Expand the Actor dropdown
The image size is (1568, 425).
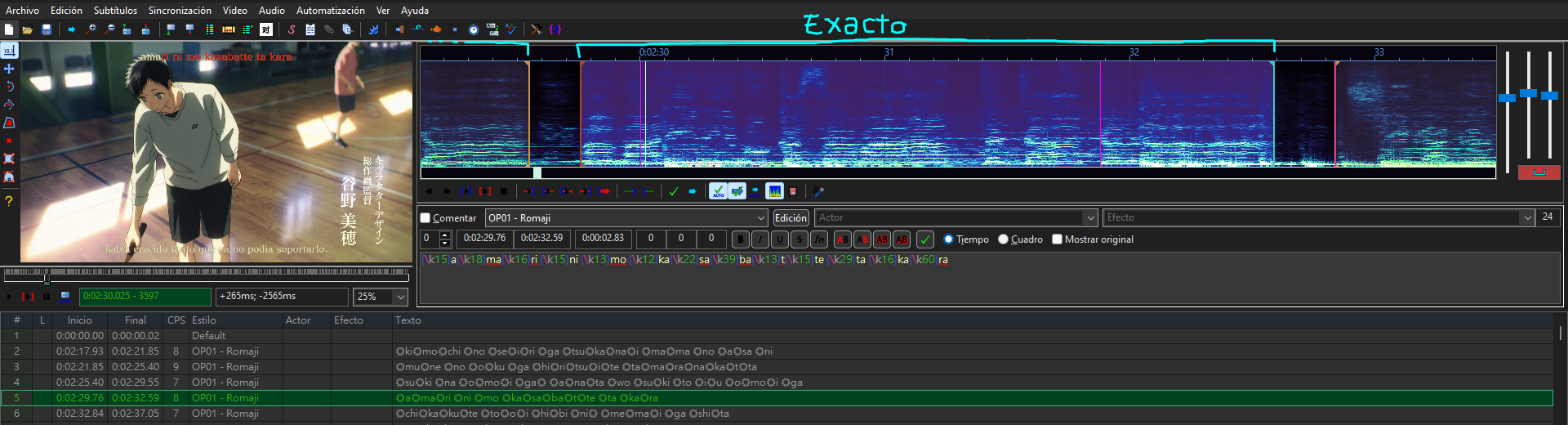coord(1089,218)
